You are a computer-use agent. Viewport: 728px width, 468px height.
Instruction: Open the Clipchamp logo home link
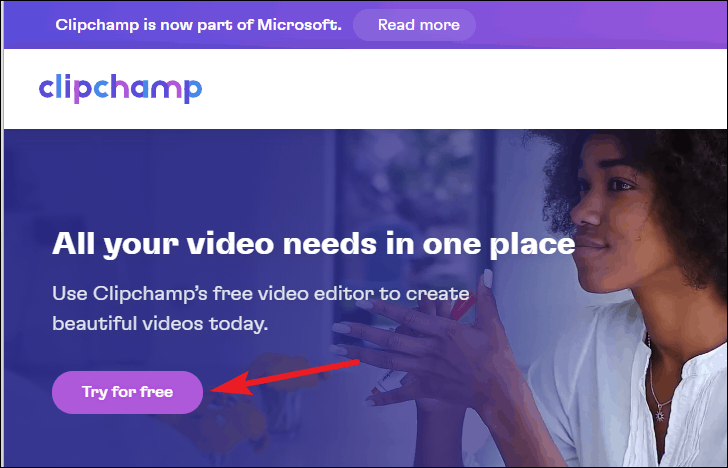coord(120,88)
